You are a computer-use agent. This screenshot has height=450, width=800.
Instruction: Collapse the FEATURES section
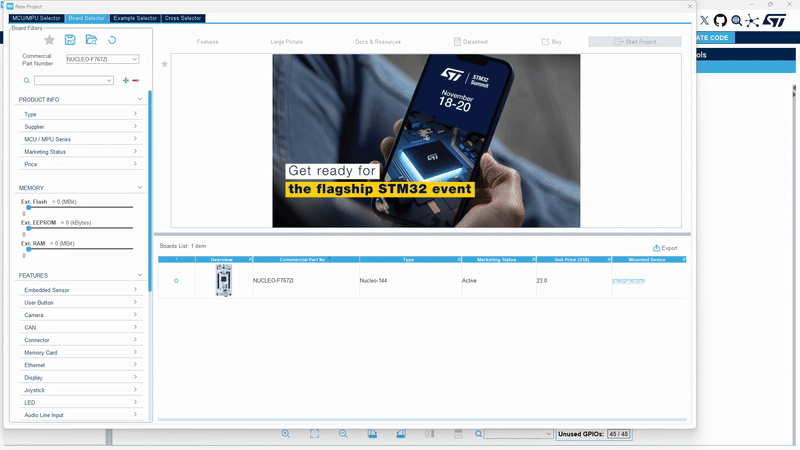[140, 275]
